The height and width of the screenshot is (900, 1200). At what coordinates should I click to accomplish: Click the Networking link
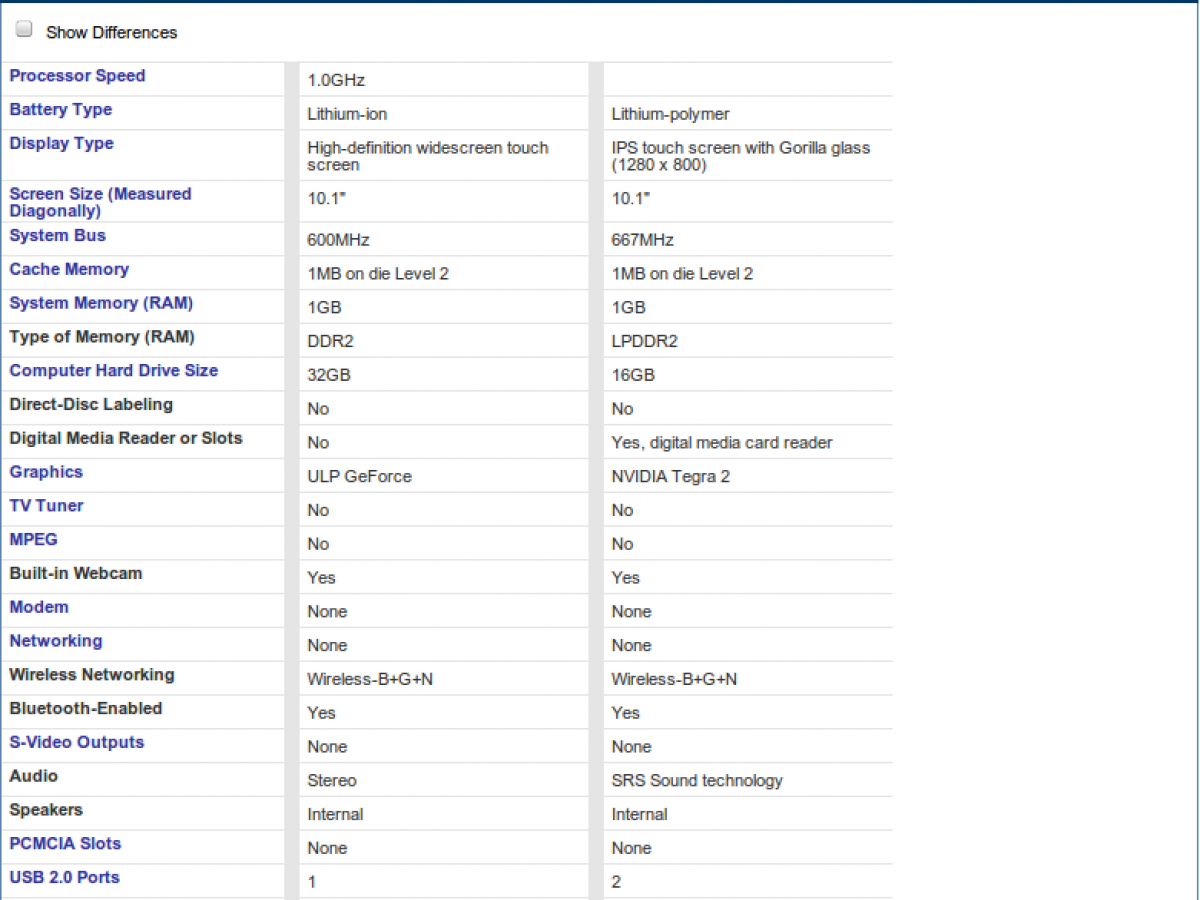[55, 641]
